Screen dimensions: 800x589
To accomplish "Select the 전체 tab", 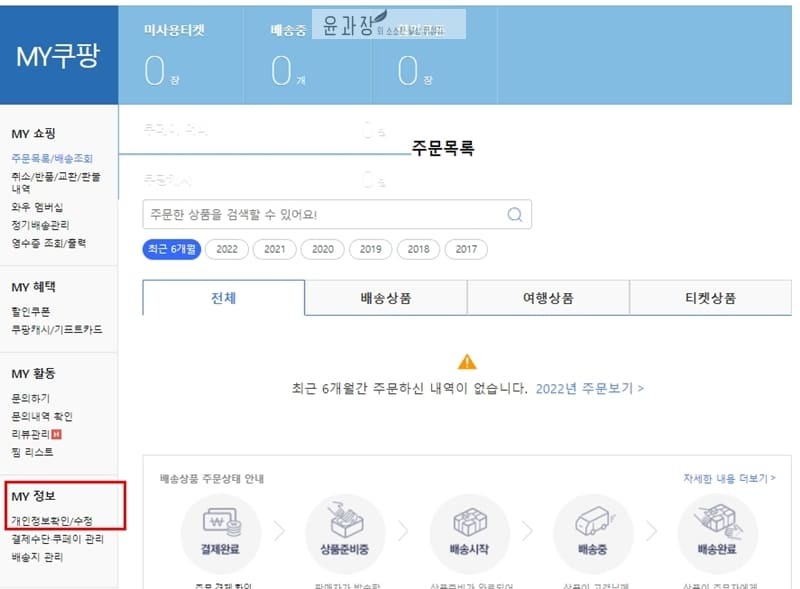I will pos(223,298).
